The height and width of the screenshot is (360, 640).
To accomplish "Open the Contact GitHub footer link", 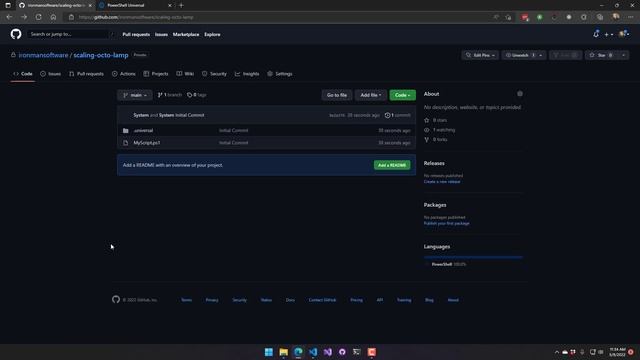I will pos(322,300).
